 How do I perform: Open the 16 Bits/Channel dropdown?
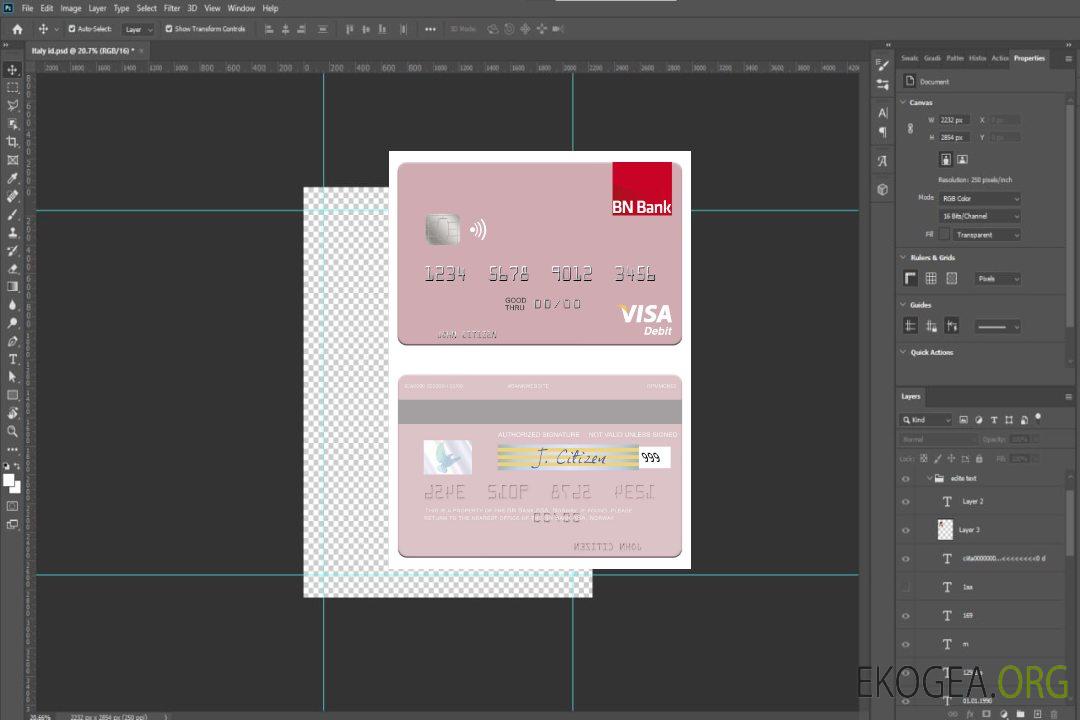pos(979,216)
